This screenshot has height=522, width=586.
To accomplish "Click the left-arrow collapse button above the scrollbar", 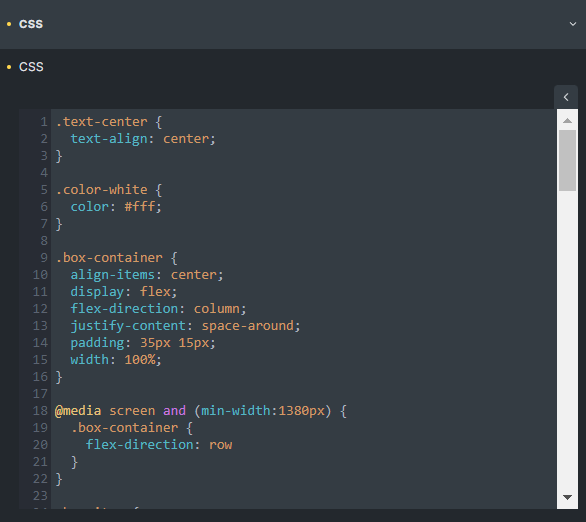I will pos(566,97).
